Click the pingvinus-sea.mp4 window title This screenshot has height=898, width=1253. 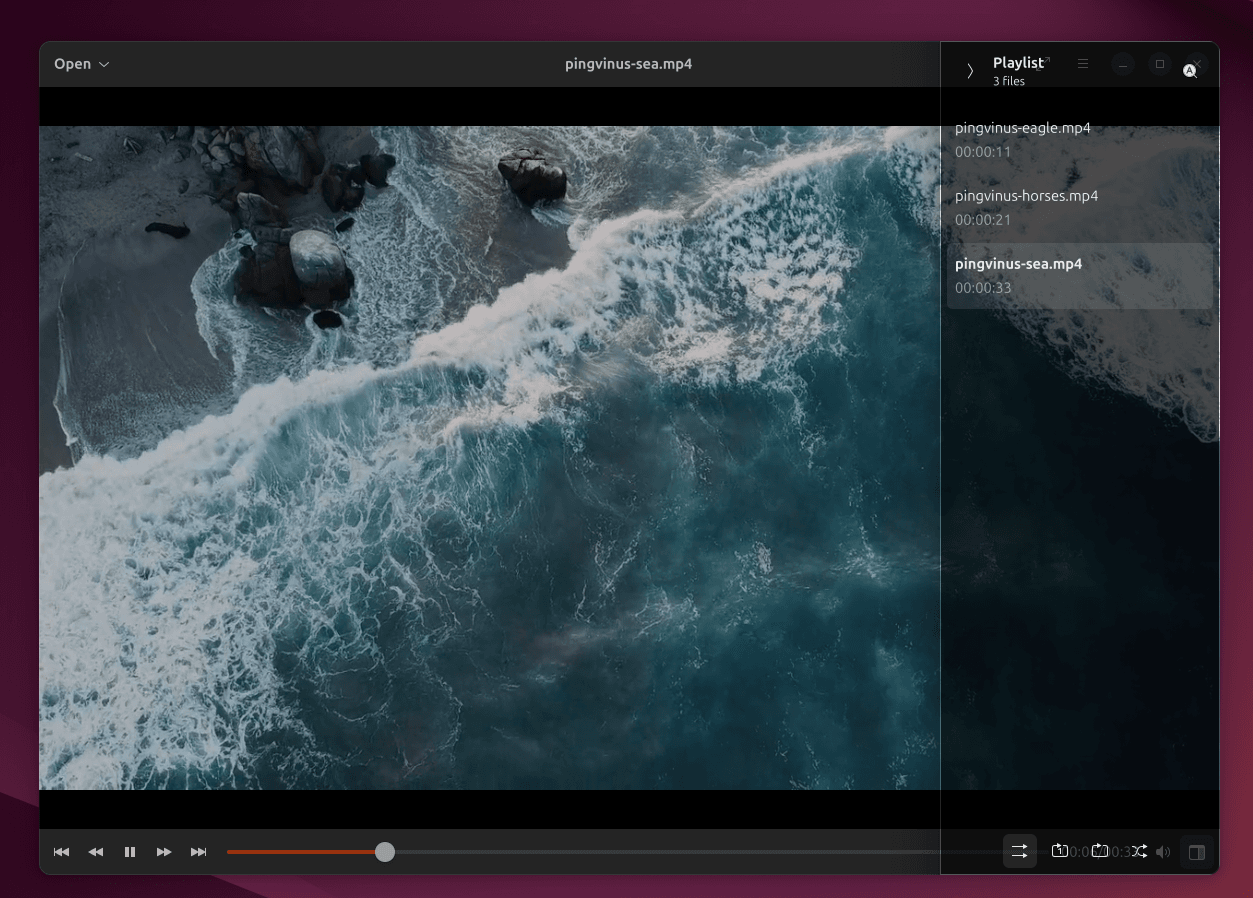(x=629, y=64)
